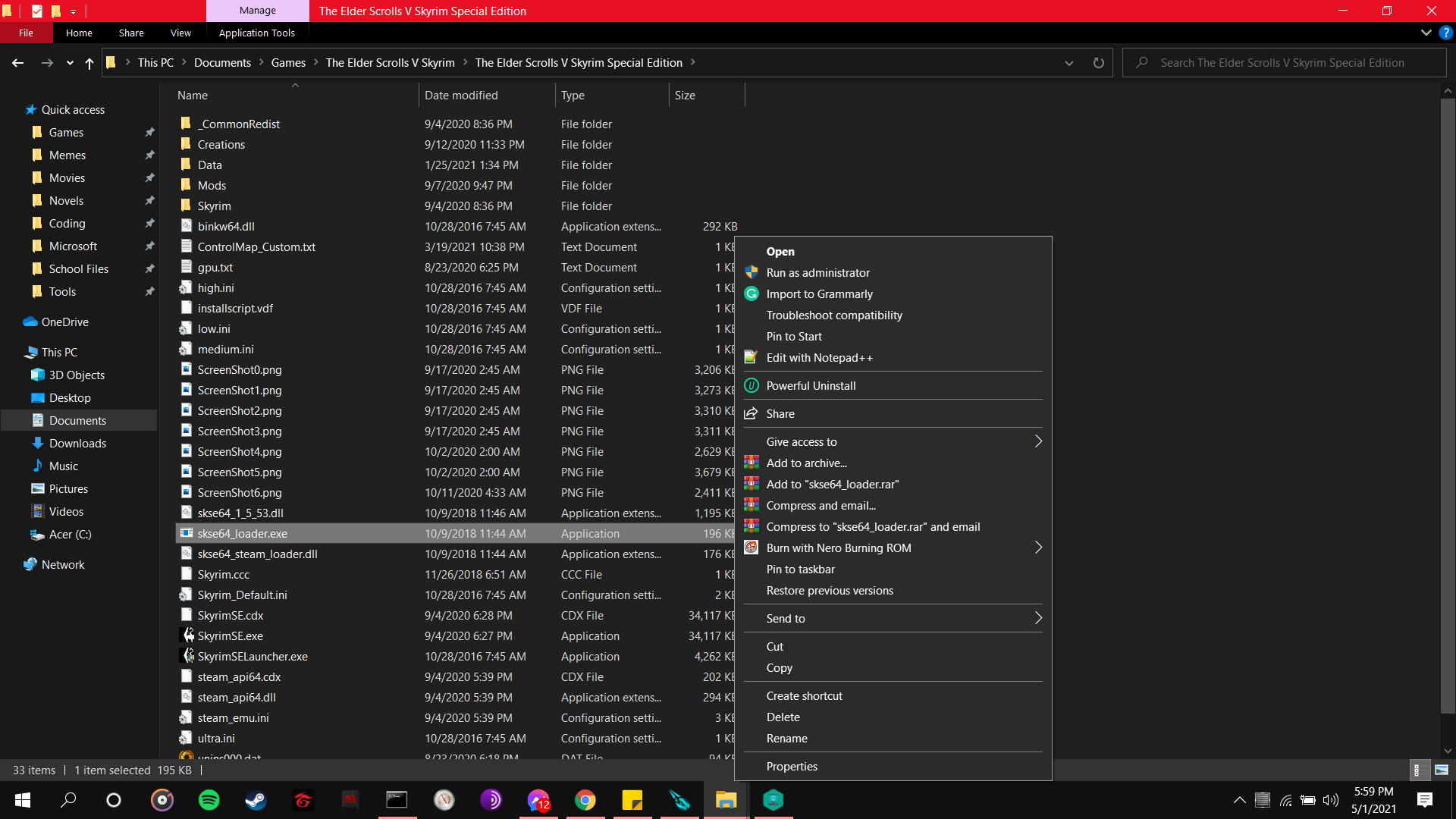Click Quick access star in sidebar

pos(31,109)
